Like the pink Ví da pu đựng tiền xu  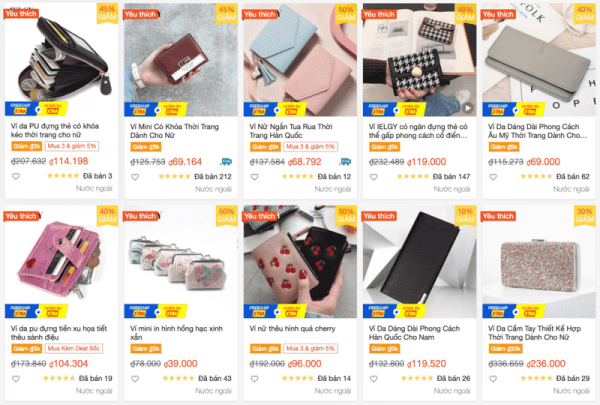click(x=16, y=379)
